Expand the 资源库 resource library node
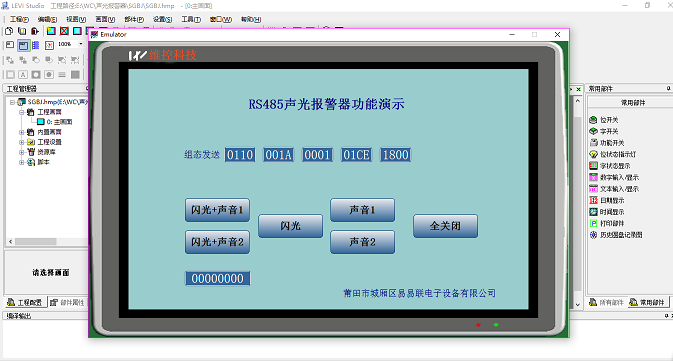 pos(21,152)
